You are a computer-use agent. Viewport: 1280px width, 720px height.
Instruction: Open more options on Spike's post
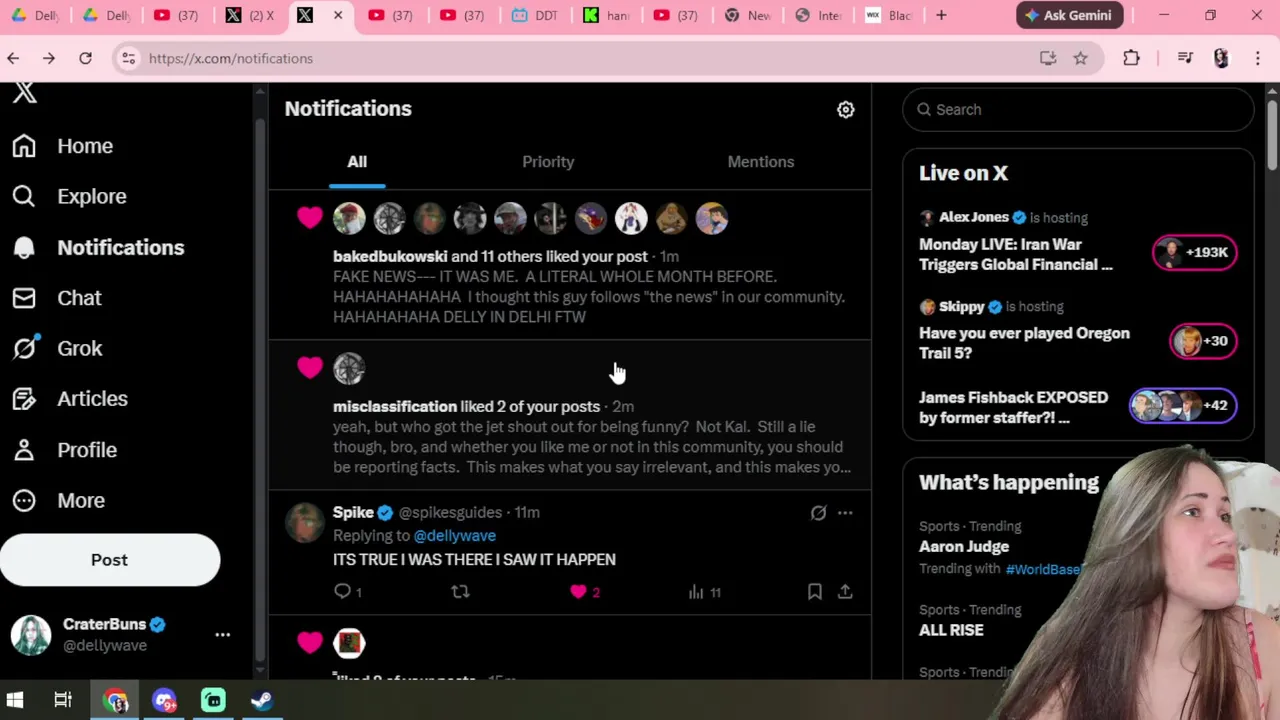pyautogui.click(x=845, y=513)
